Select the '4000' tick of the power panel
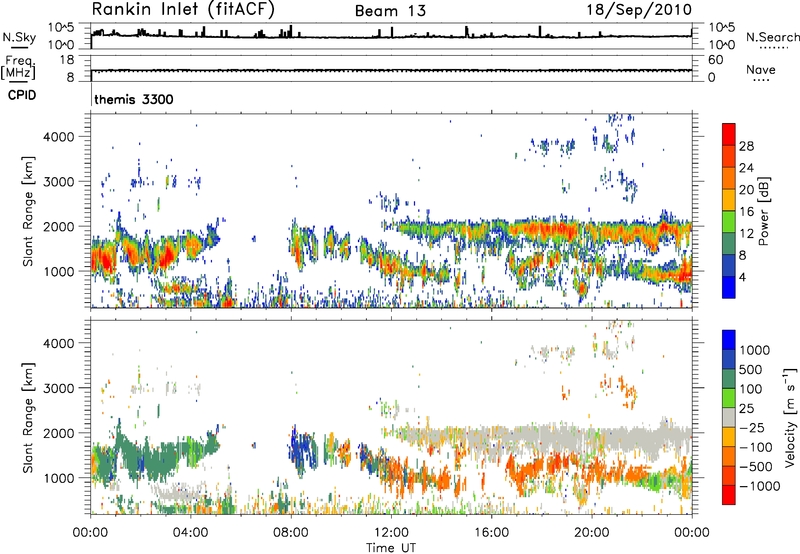This screenshot has height=554, width=800. tap(59, 137)
